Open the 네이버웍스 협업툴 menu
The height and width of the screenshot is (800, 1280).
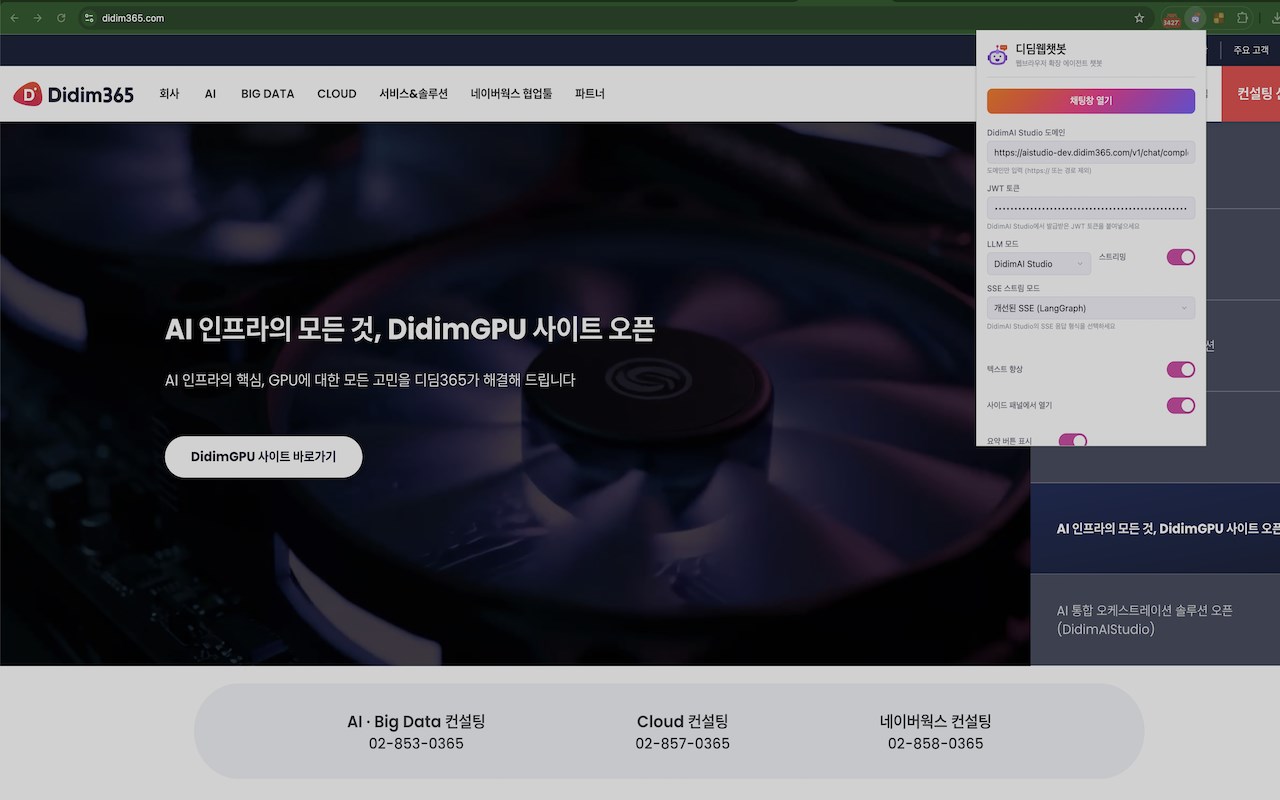(x=511, y=94)
